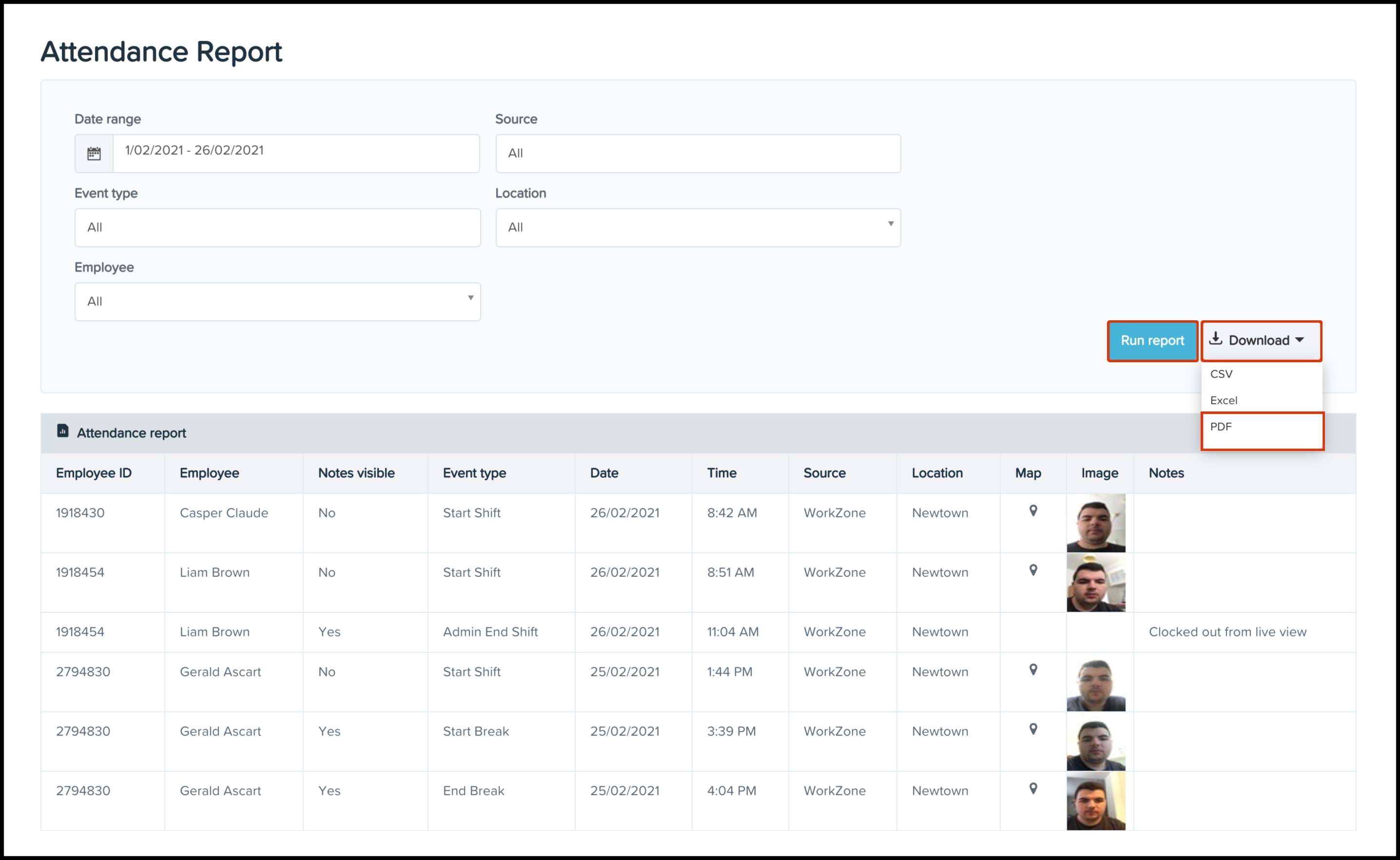Expand the Employee dropdown
The width and height of the screenshot is (1400, 860).
coord(277,301)
